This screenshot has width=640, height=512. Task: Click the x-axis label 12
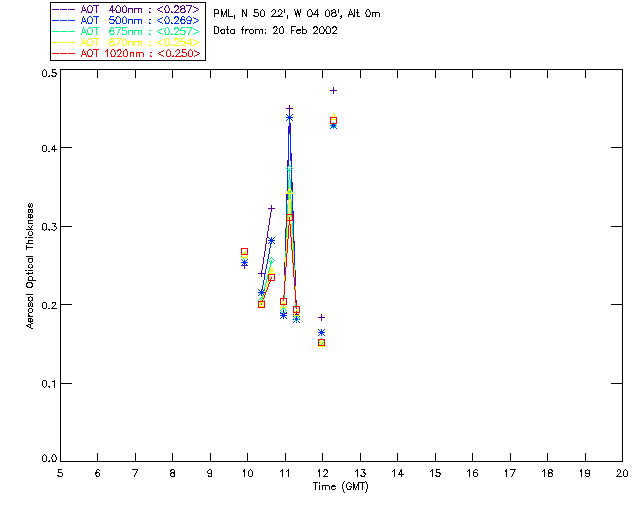pyautogui.click(x=322, y=473)
